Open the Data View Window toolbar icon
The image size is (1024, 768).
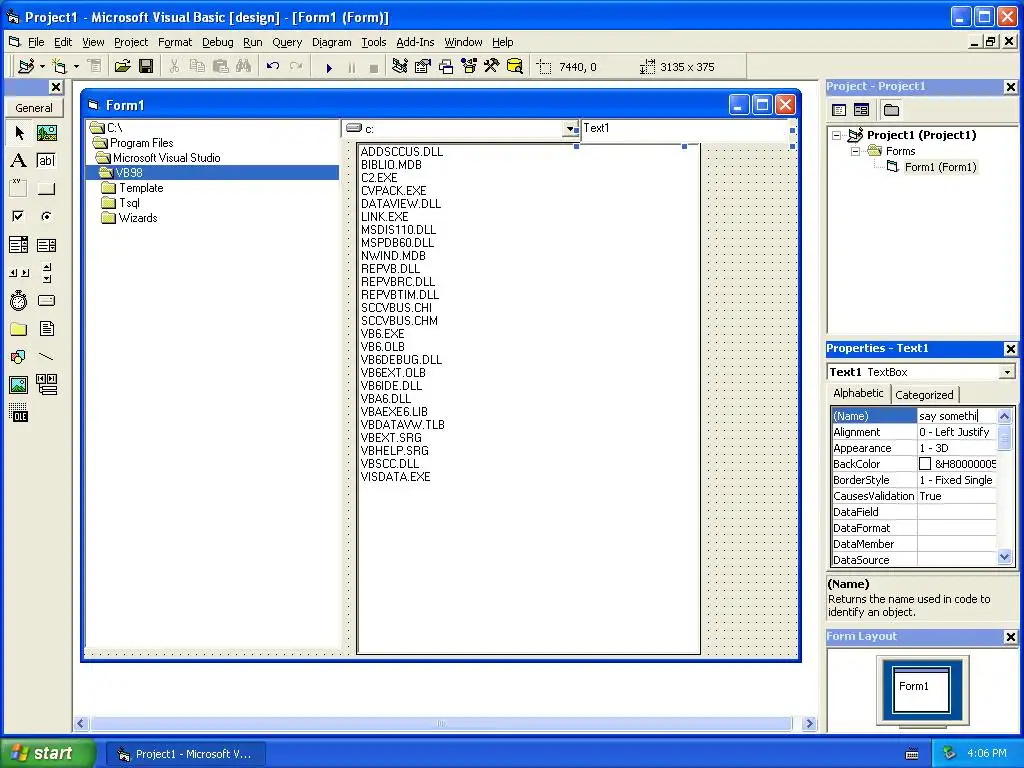pos(515,67)
